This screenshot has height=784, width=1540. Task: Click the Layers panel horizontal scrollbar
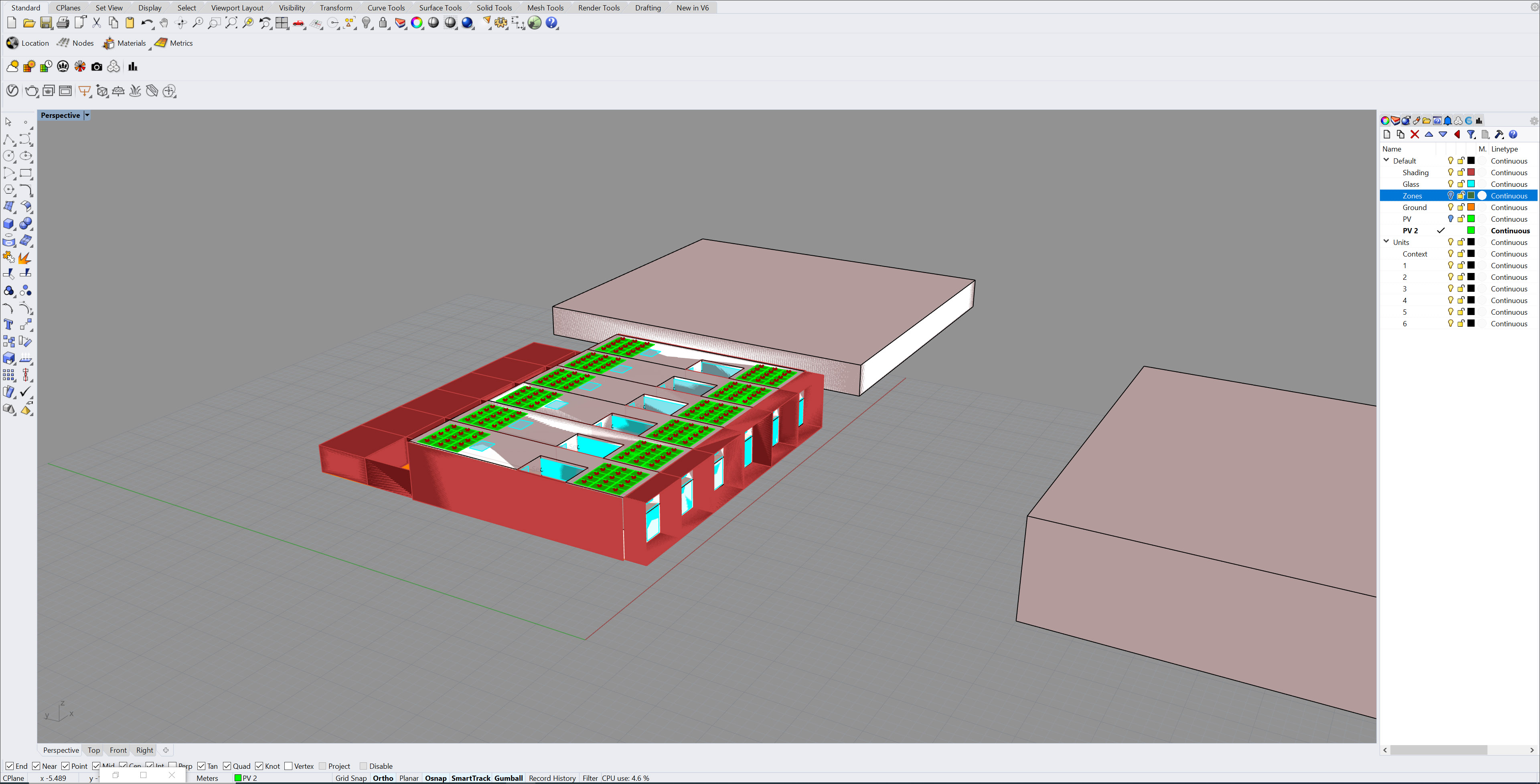pos(1439,750)
